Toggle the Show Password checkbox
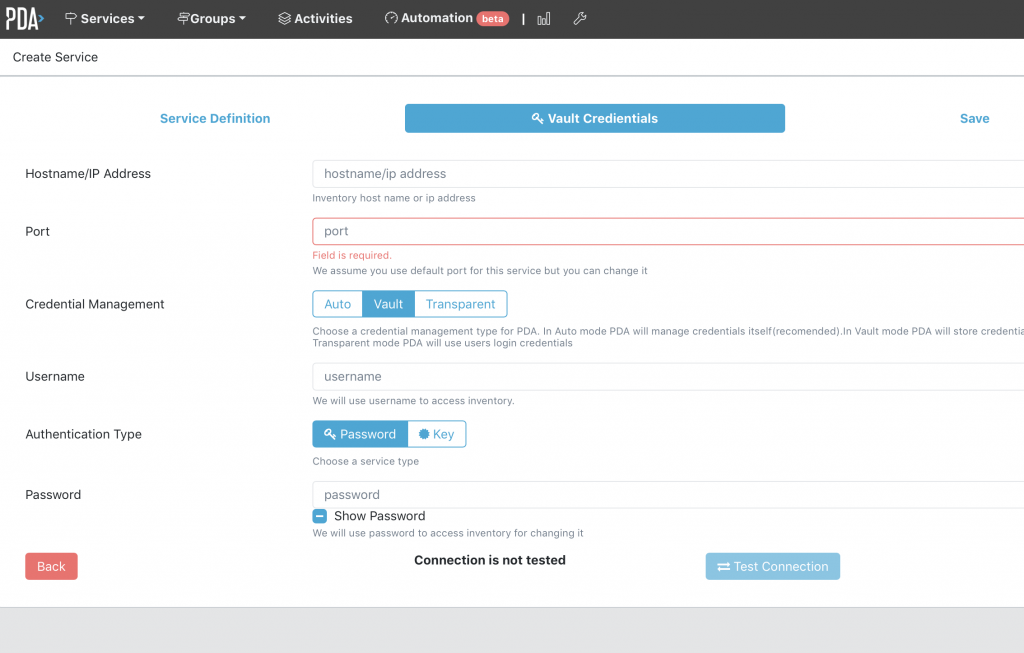Viewport: 1024px width, 653px height. (319, 516)
